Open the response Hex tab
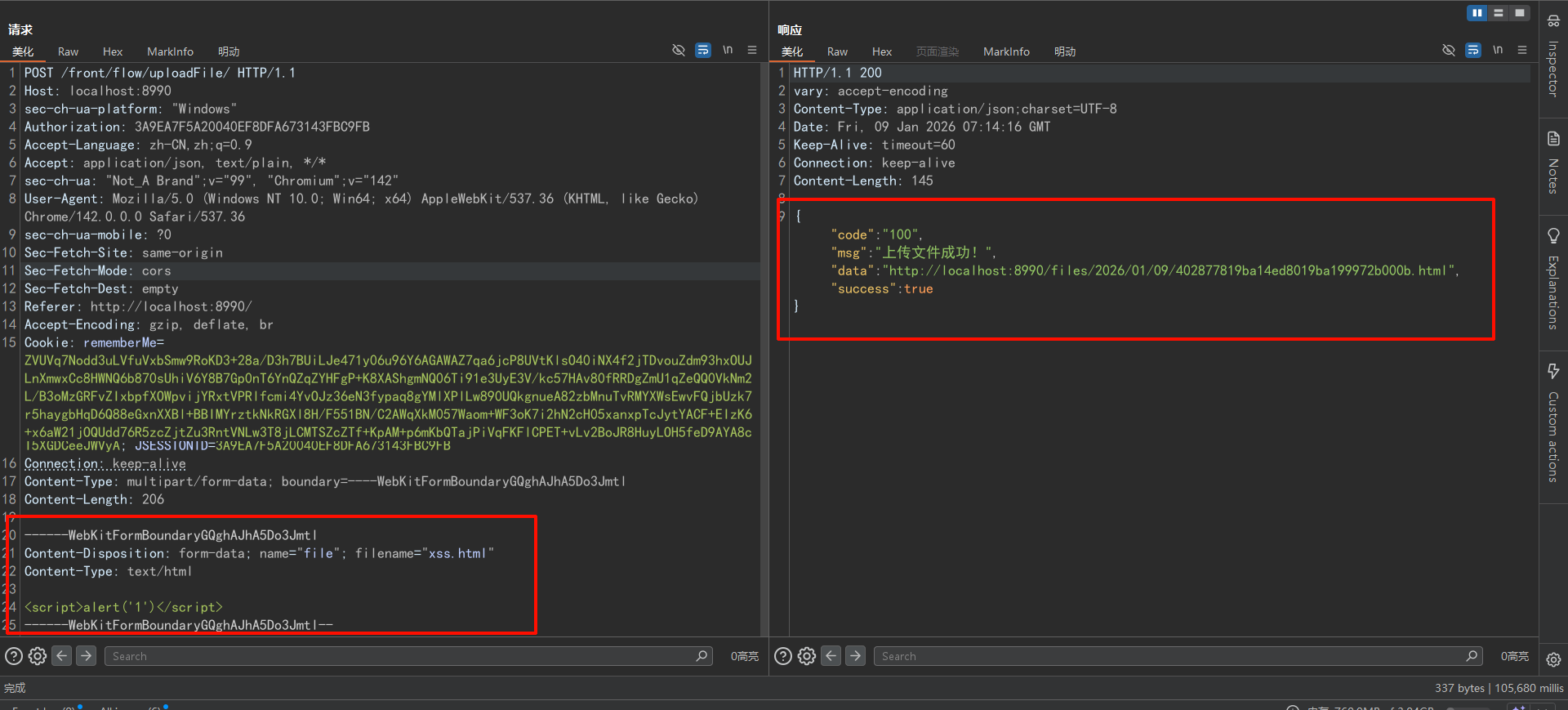This screenshot has height=710, width=1568. [x=882, y=51]
